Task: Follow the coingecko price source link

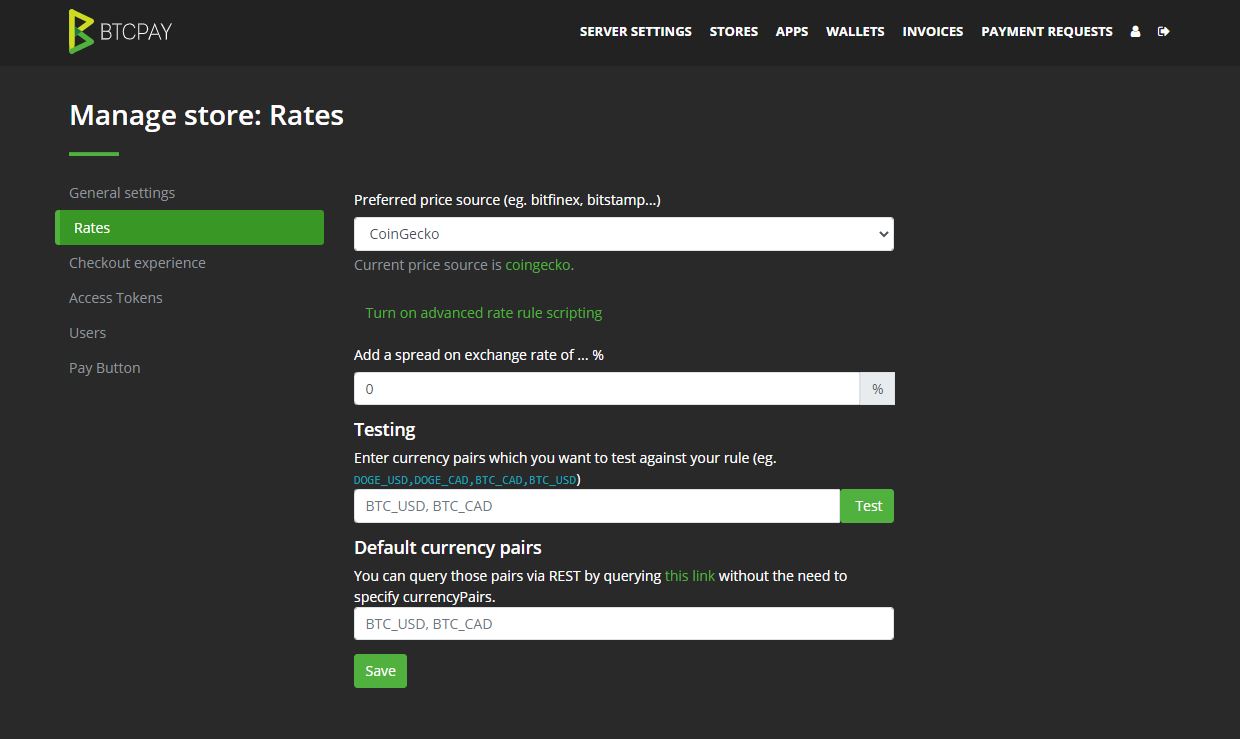Action: click(x=537, y=266)
